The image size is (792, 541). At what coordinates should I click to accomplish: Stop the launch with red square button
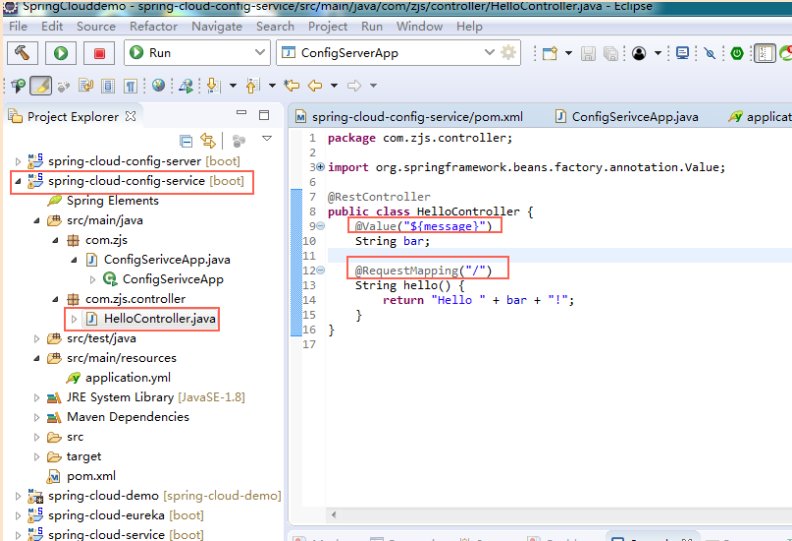(100, 53)
